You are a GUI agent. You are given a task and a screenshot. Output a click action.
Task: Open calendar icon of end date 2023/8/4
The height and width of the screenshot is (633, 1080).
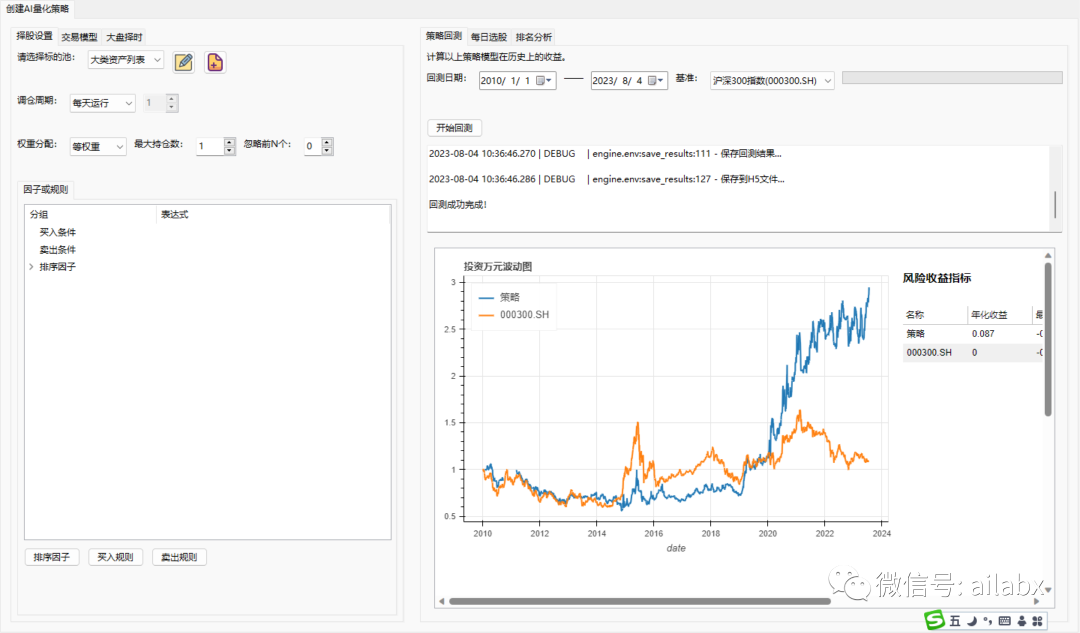(x=655, y=81)
